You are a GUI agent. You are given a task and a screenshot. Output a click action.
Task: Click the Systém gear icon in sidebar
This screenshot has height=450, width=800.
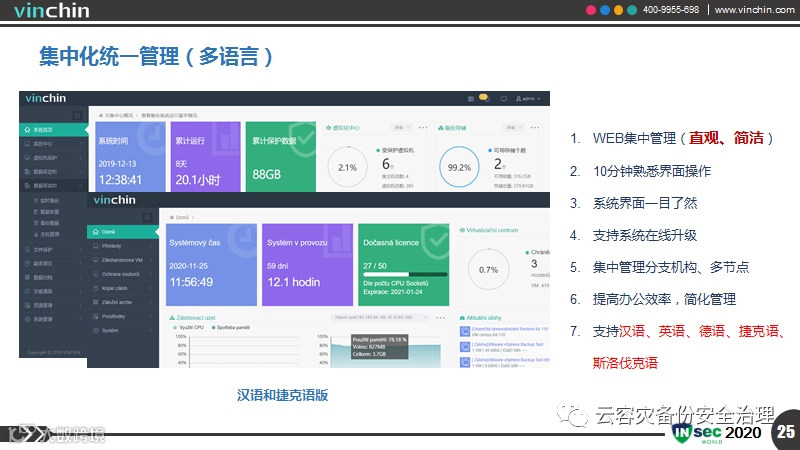click(95, 331)
